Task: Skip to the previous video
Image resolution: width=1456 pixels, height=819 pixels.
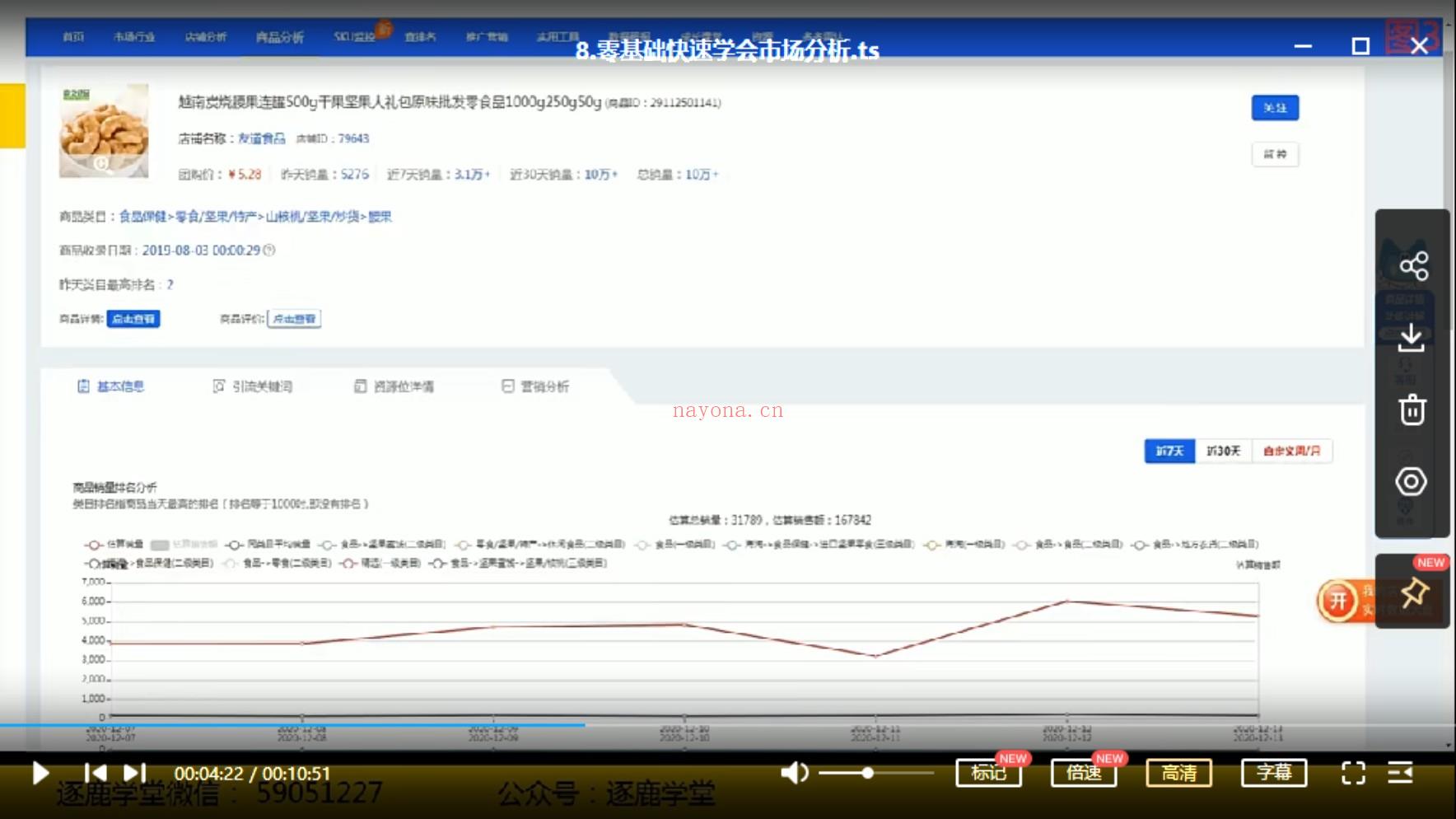Action: pos(96,773)
